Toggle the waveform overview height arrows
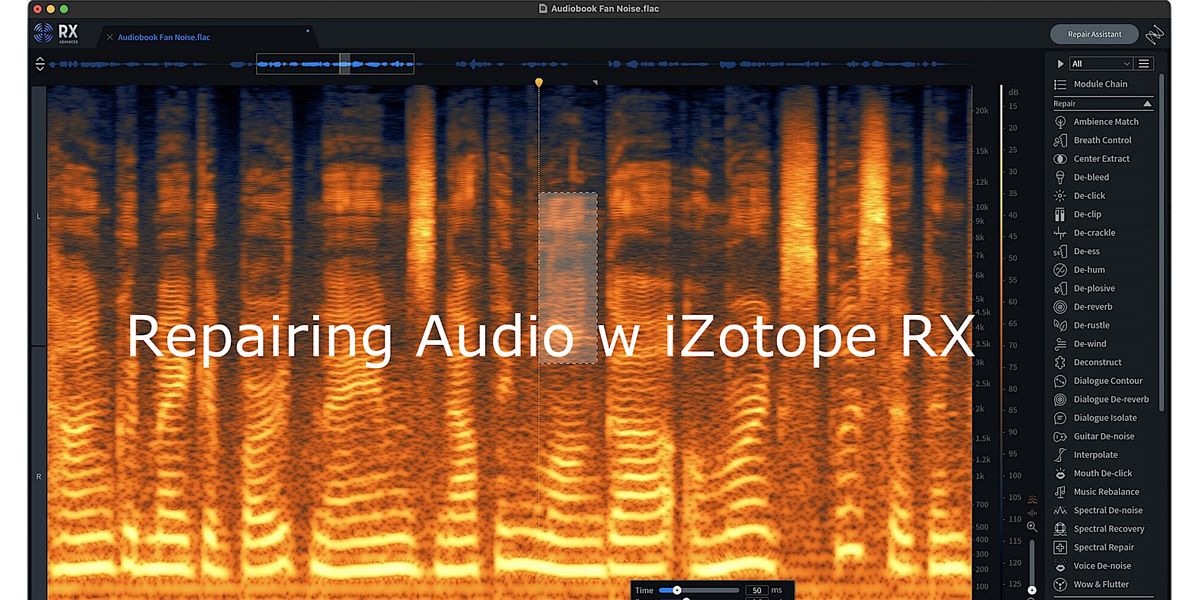The width and height of the screenshot is (1200, 600). (x=40, y=64)
